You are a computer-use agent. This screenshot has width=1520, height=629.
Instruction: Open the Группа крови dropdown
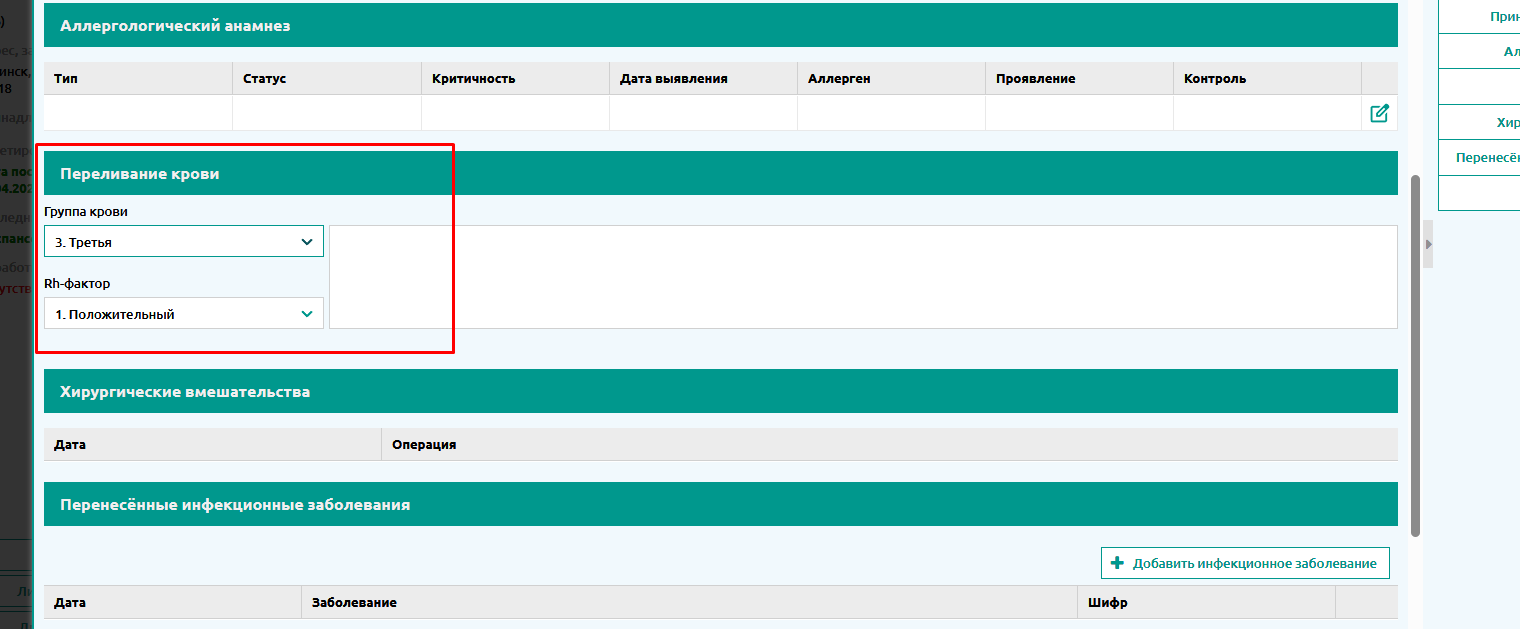184,242
